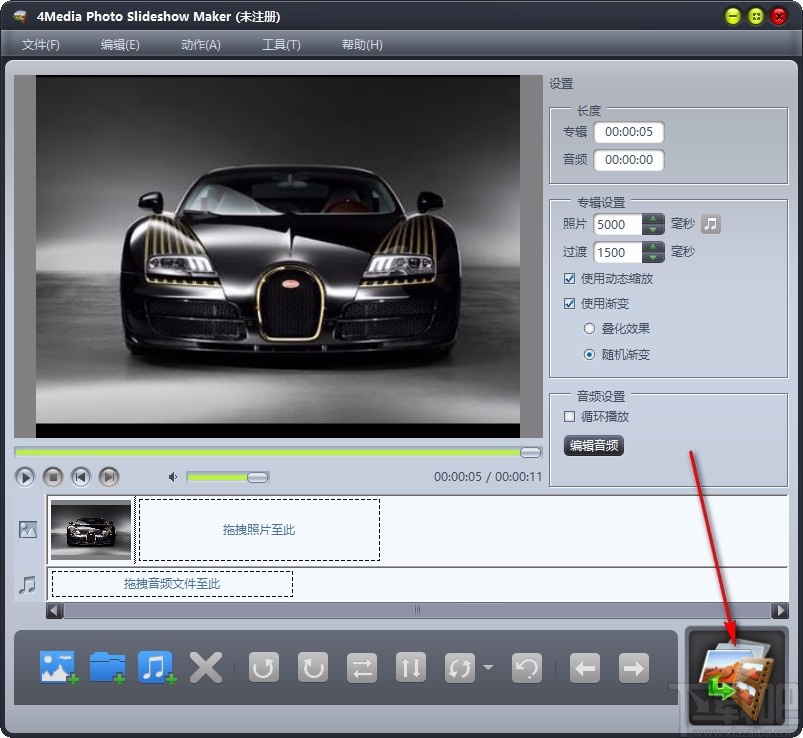Decrease 过渡 value with down stepper
This screenshot has width=803, height=738.
pos(651,257)
